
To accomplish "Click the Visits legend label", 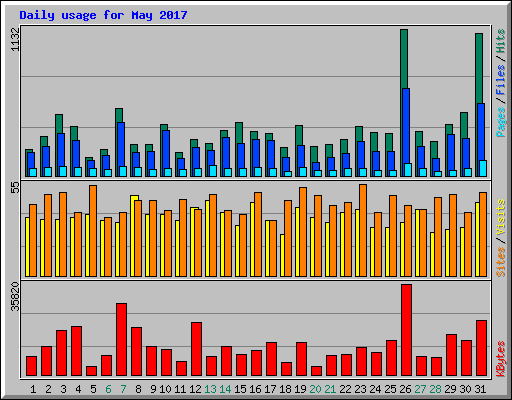I will pyautogui.click(x=501, y=217).
